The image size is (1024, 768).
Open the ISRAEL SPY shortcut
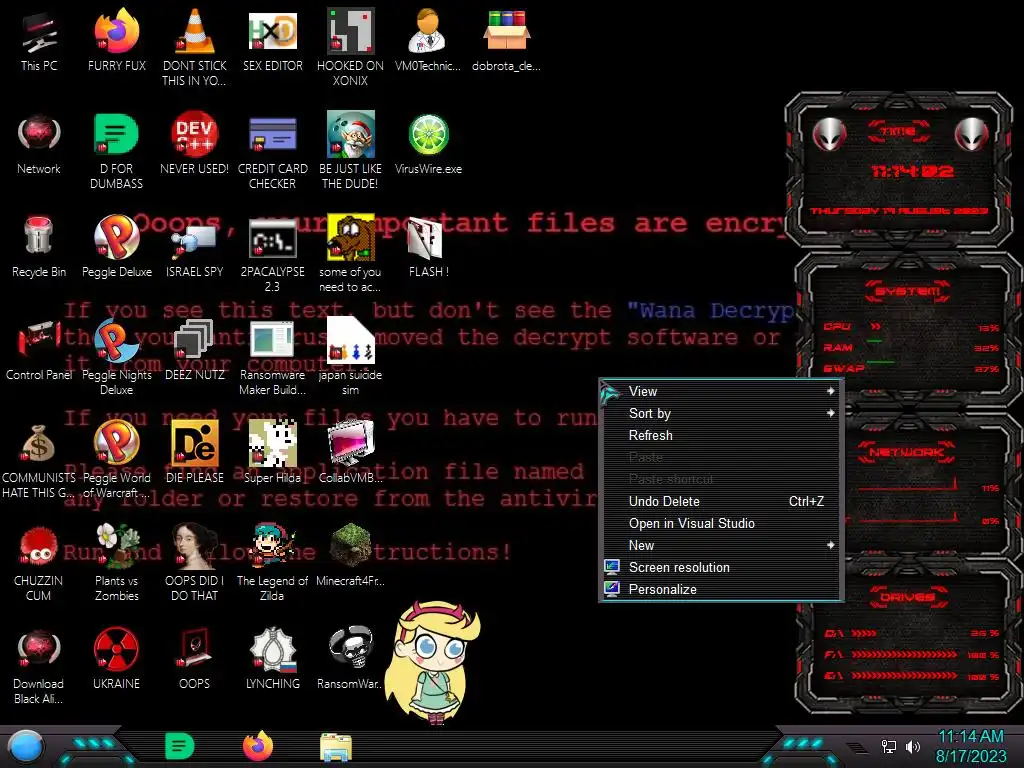(194, 247)
